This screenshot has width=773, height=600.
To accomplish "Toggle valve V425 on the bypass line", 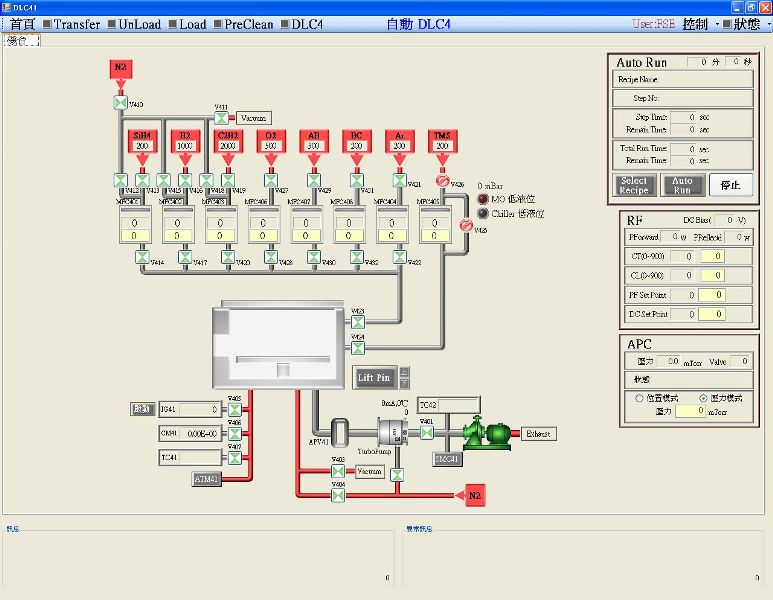I will pos(465,226).
